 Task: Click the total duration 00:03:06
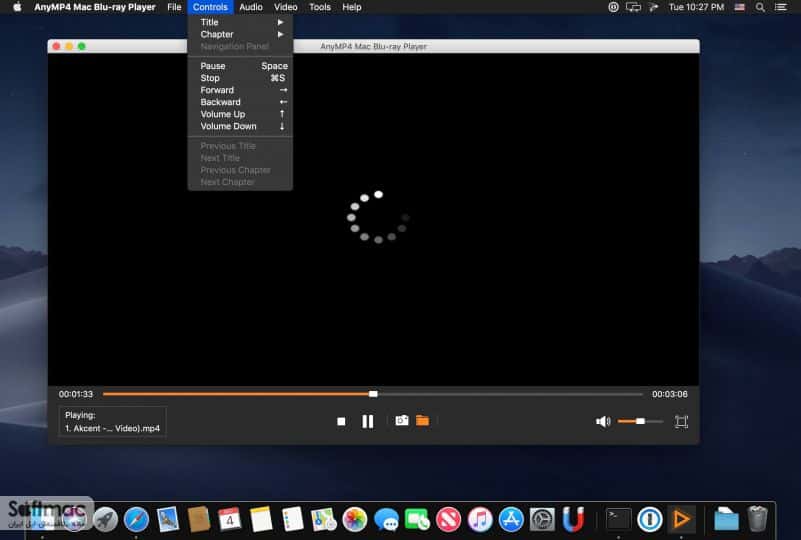pyautogui.click(x=669, y=394)
